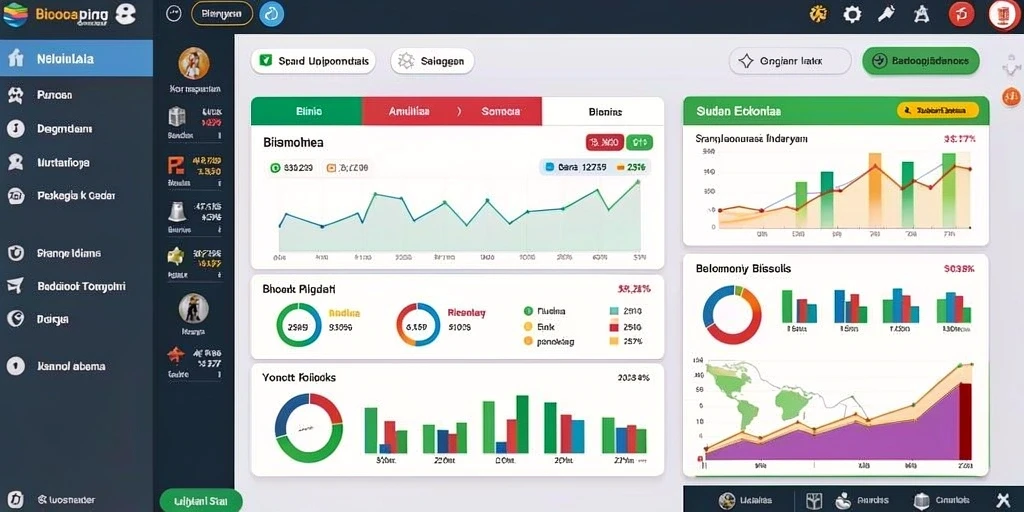Click the X tools icon at bottom right
Image resolution: width=1024 pixels, height=512 pixels.
coord(1004,500)
